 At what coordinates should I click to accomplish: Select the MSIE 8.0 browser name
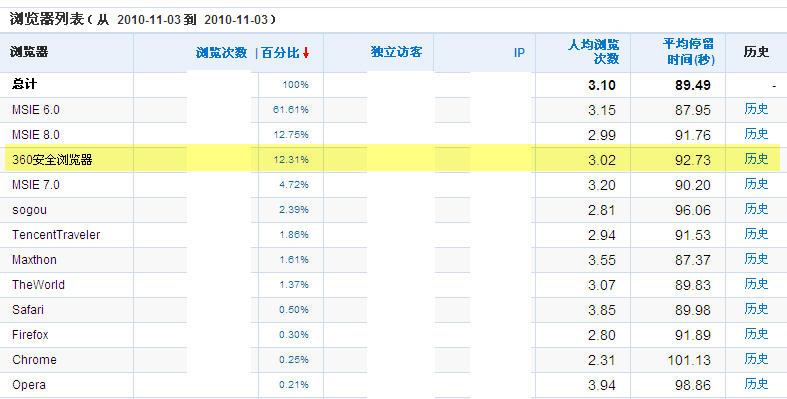36,135
